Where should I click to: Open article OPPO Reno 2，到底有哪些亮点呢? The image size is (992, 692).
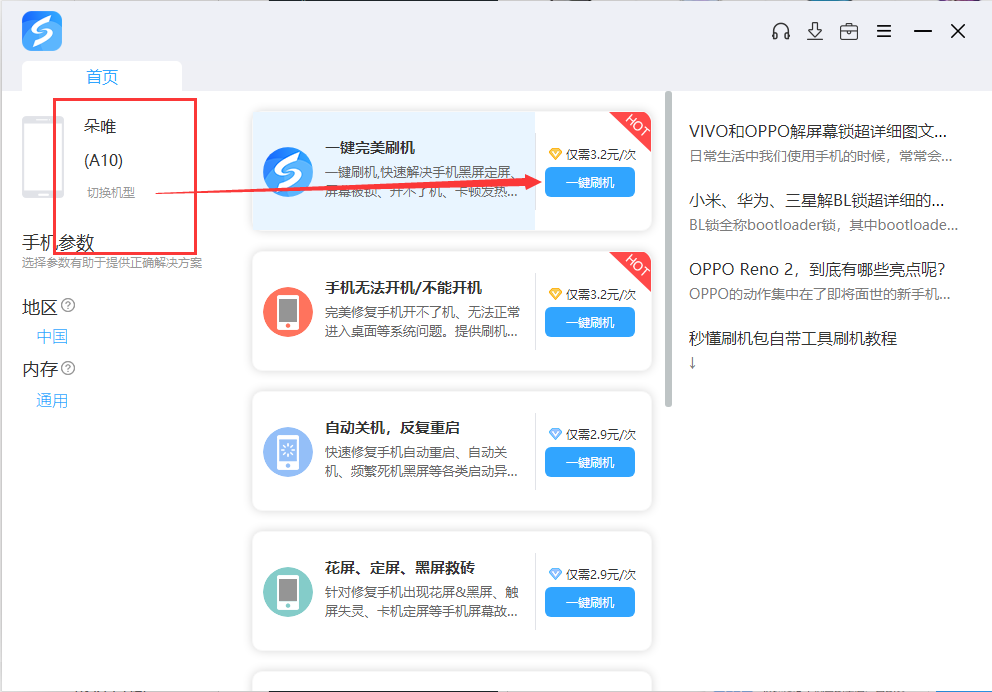tap(817, 269)
